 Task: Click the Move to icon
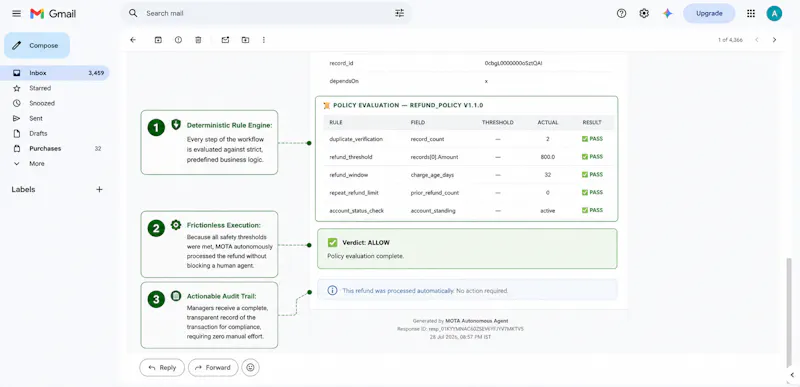pos(245,40)
